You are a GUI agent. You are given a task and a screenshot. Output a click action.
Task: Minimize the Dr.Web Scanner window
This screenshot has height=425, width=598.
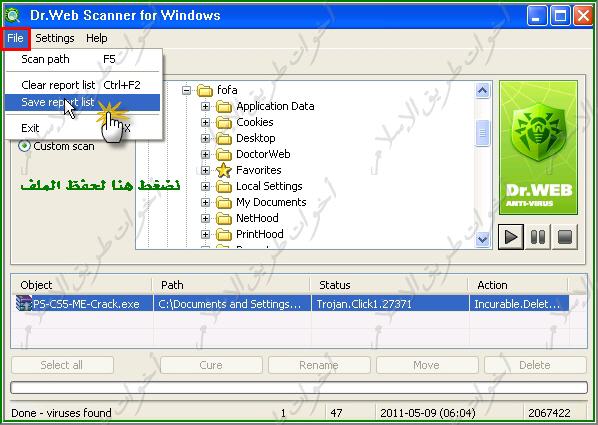(x=537, y=16)
